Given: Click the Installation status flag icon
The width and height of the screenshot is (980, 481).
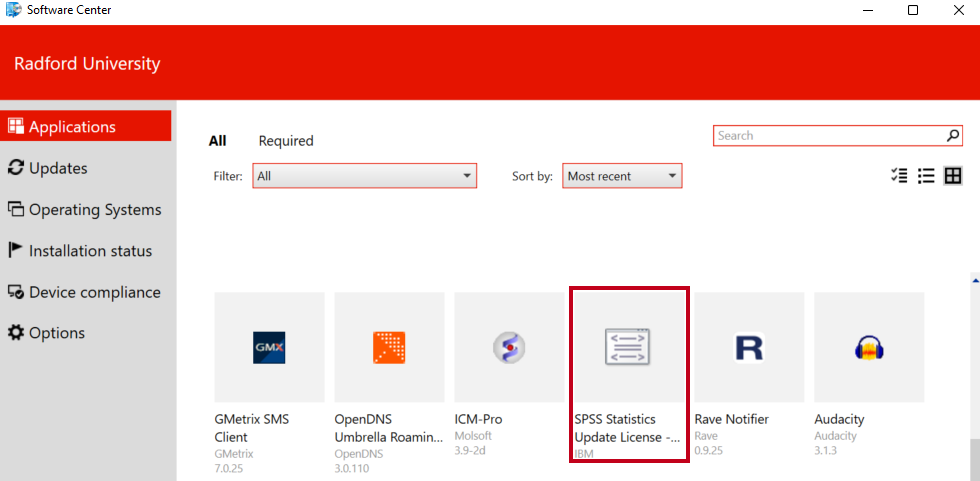Looking at the screenshot, I should [16, 250].
